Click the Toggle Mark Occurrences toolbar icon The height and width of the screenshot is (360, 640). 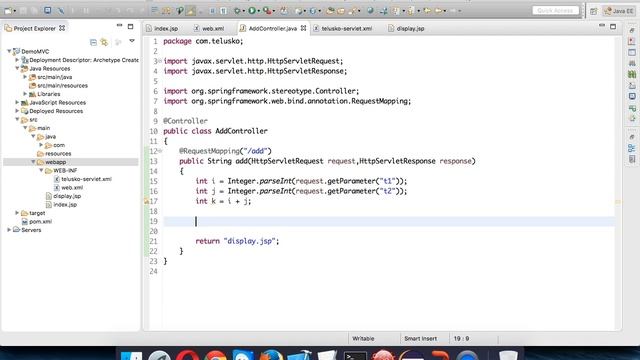[x=190, y=11]
